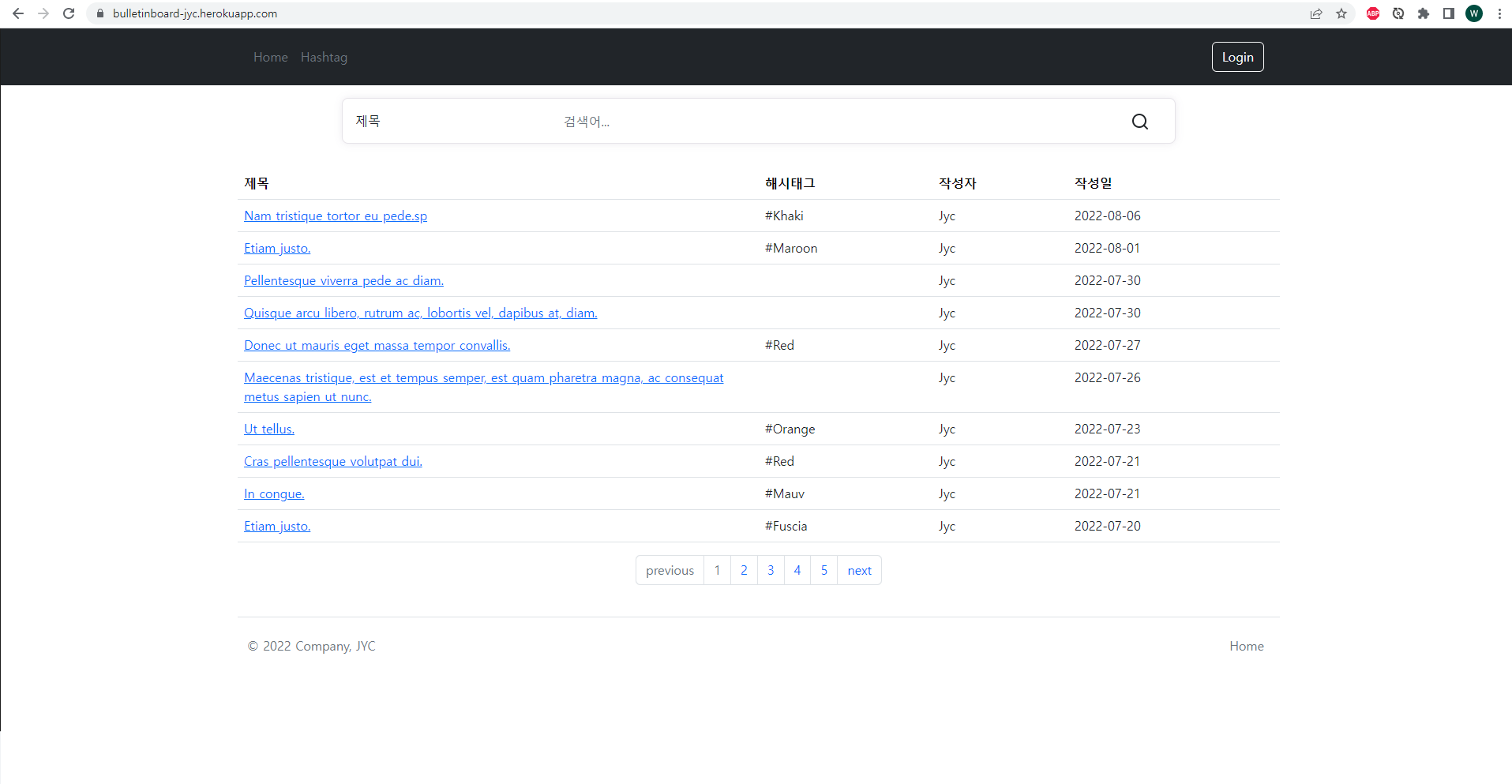This screenshot has height=784, width=1512.
Task: Open the 제목 search type dropdown
Action: (x=446, y=121)
